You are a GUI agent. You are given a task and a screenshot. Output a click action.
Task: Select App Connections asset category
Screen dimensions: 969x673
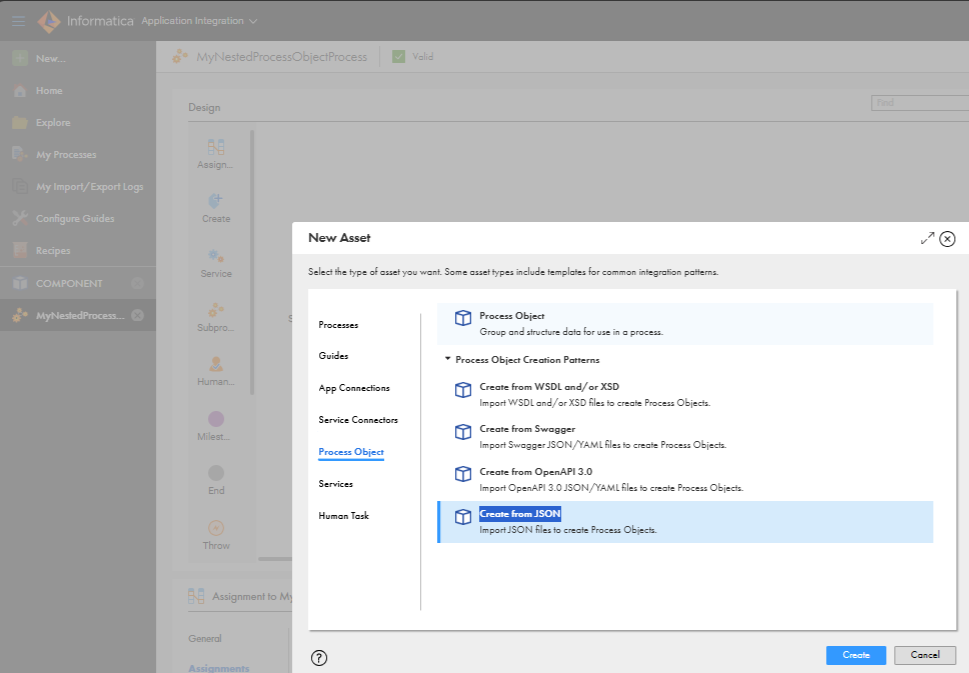(x=354, y=388)
